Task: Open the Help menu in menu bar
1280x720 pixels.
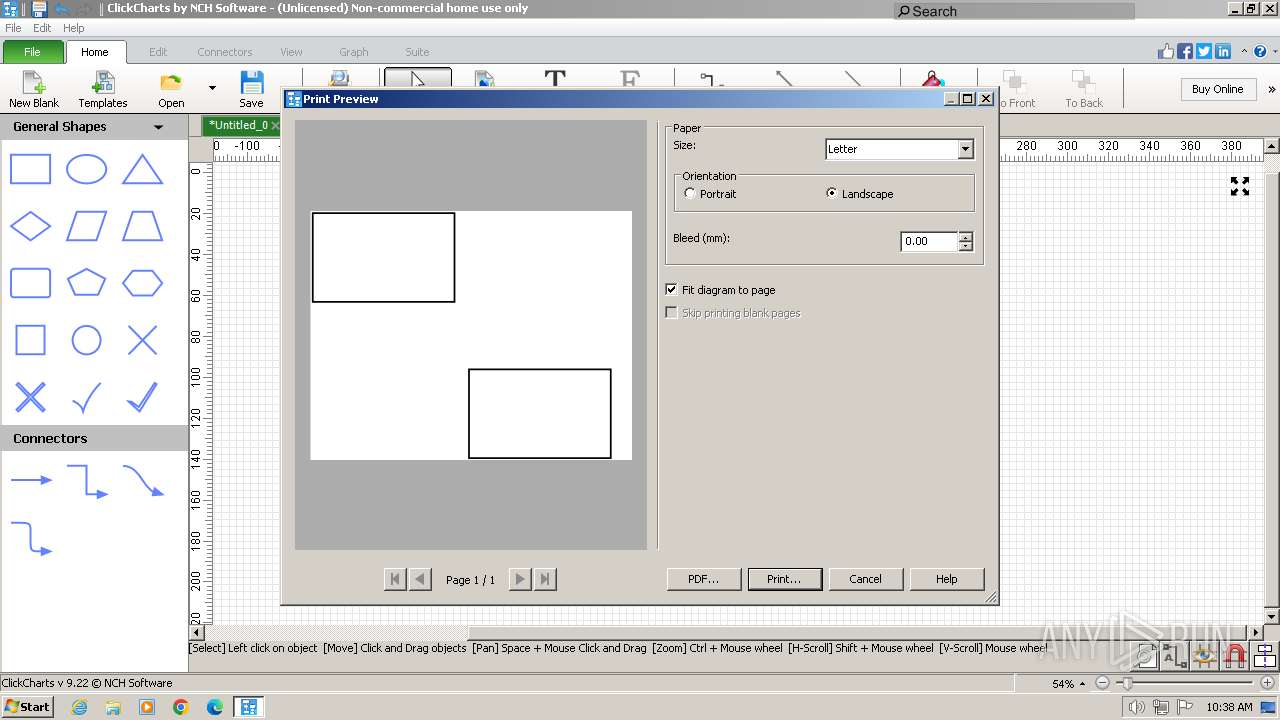Action: pos(74,28)
